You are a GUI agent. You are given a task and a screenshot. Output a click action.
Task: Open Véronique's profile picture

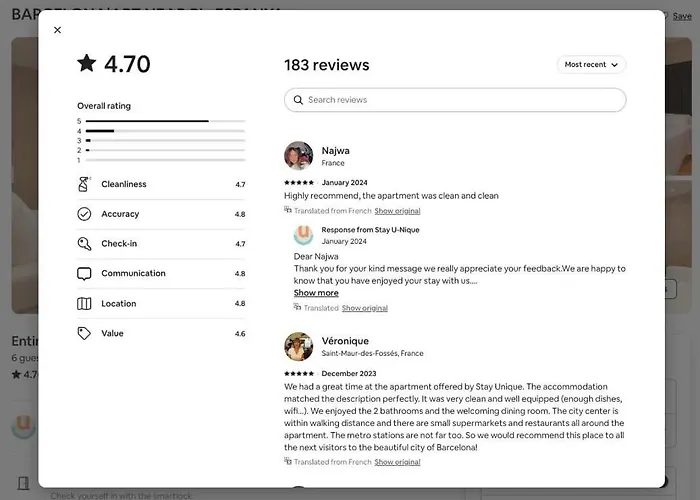click(x=299, y=346)
